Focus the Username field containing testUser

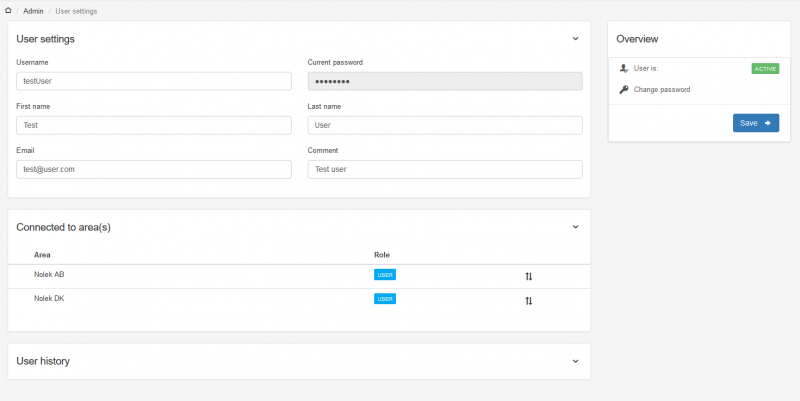(154, 81)
